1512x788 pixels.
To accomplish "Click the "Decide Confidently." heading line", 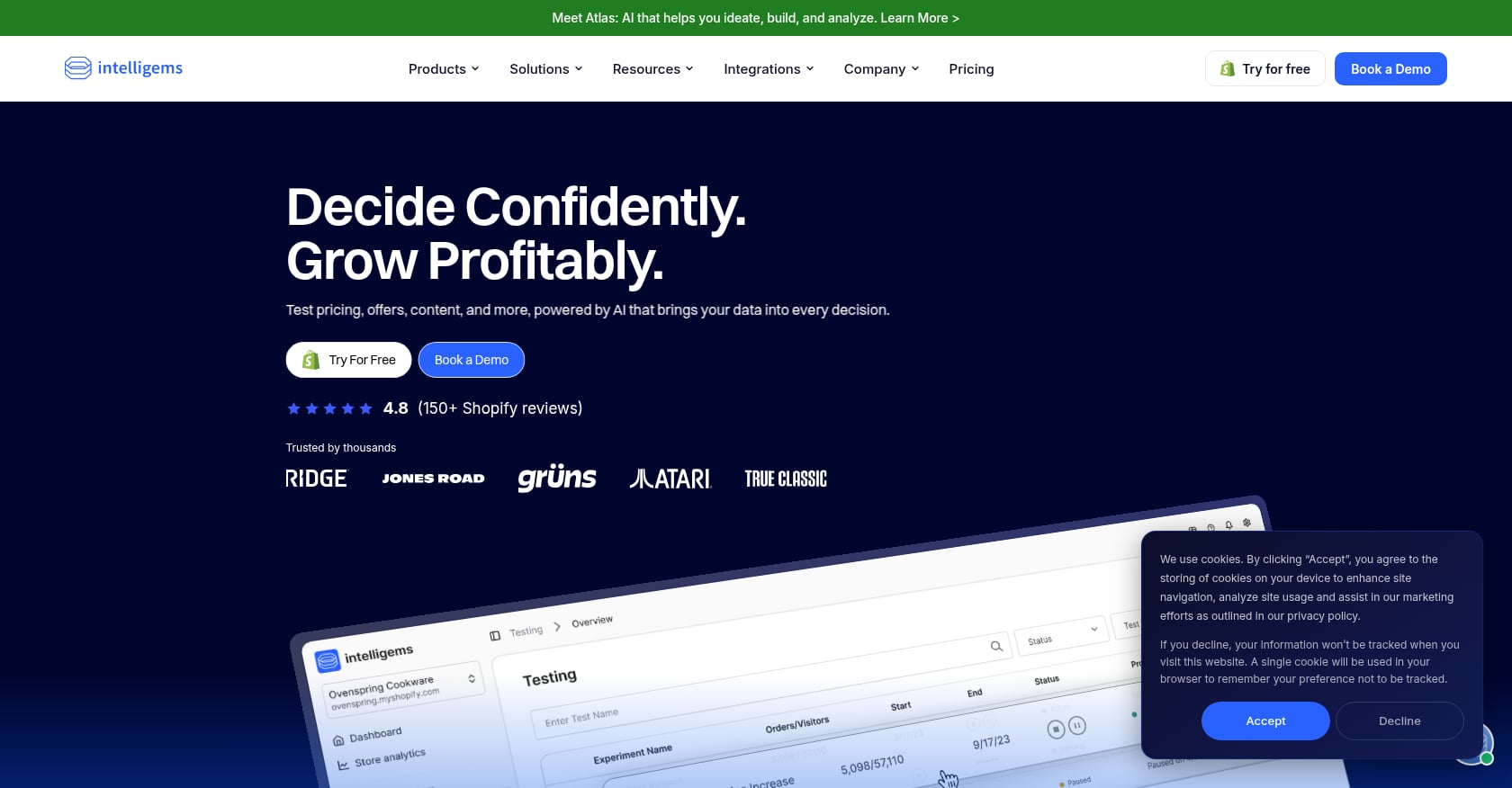I will 516,207.
